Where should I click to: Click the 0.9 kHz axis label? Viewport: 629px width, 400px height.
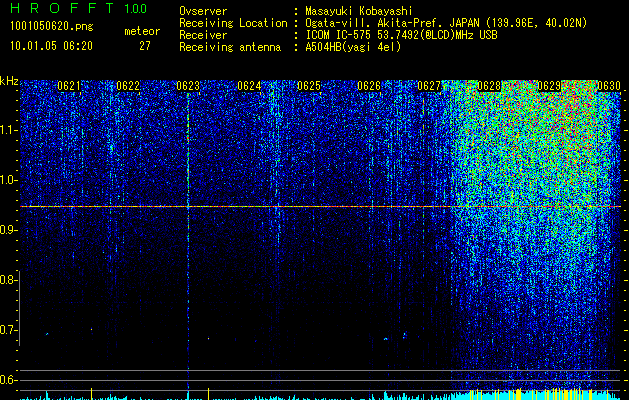(8, 230)
